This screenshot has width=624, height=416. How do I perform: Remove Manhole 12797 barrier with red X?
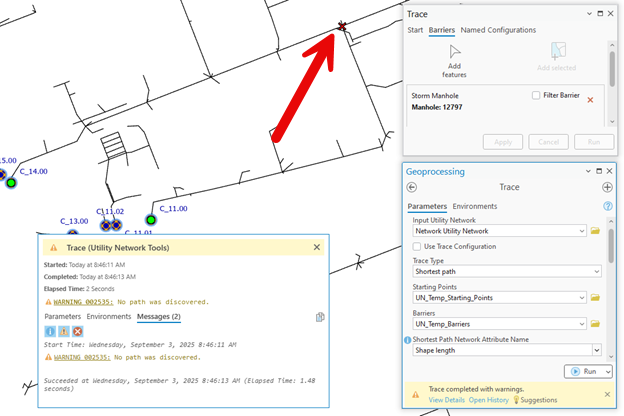coord(590,100)
